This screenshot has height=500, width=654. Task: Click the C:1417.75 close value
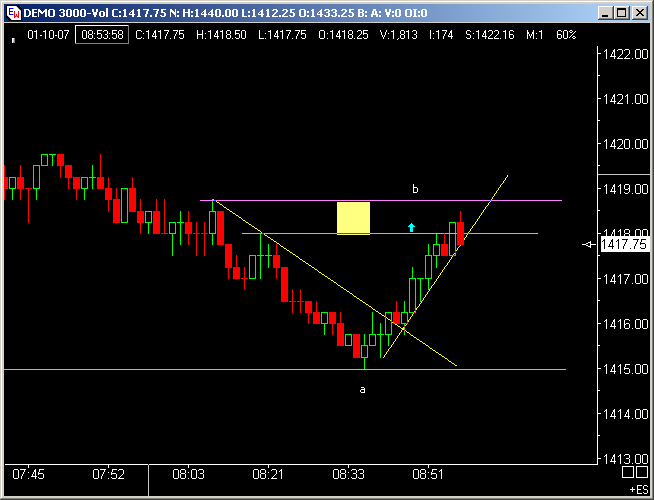(160, 35)
